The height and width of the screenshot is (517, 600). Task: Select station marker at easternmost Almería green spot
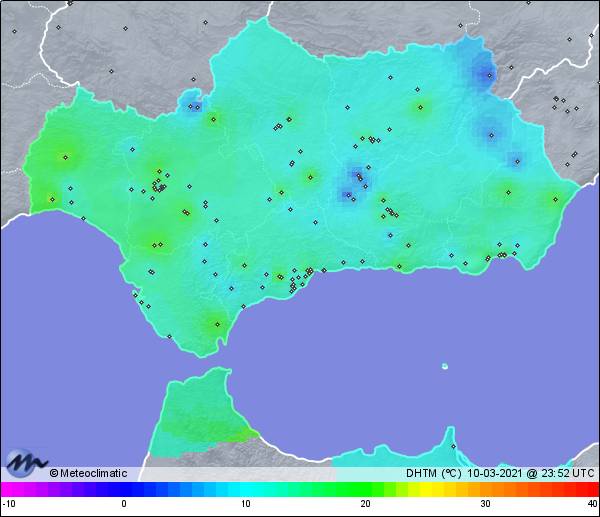[555, 199]
